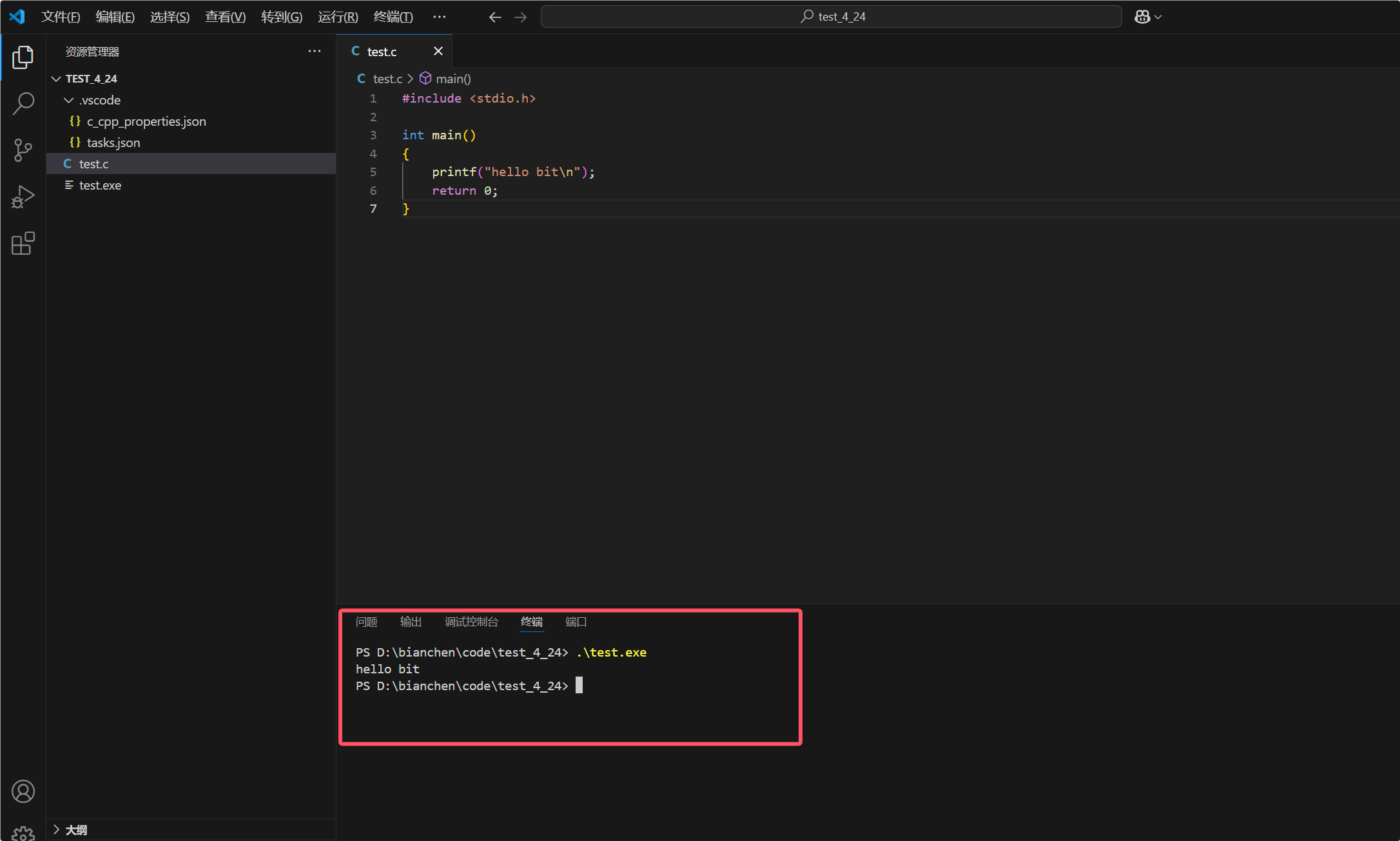Open the Copilot chat icon
Image resolution: width=1400 pixels, height=841 pixels.
[x=1142, y=17]
